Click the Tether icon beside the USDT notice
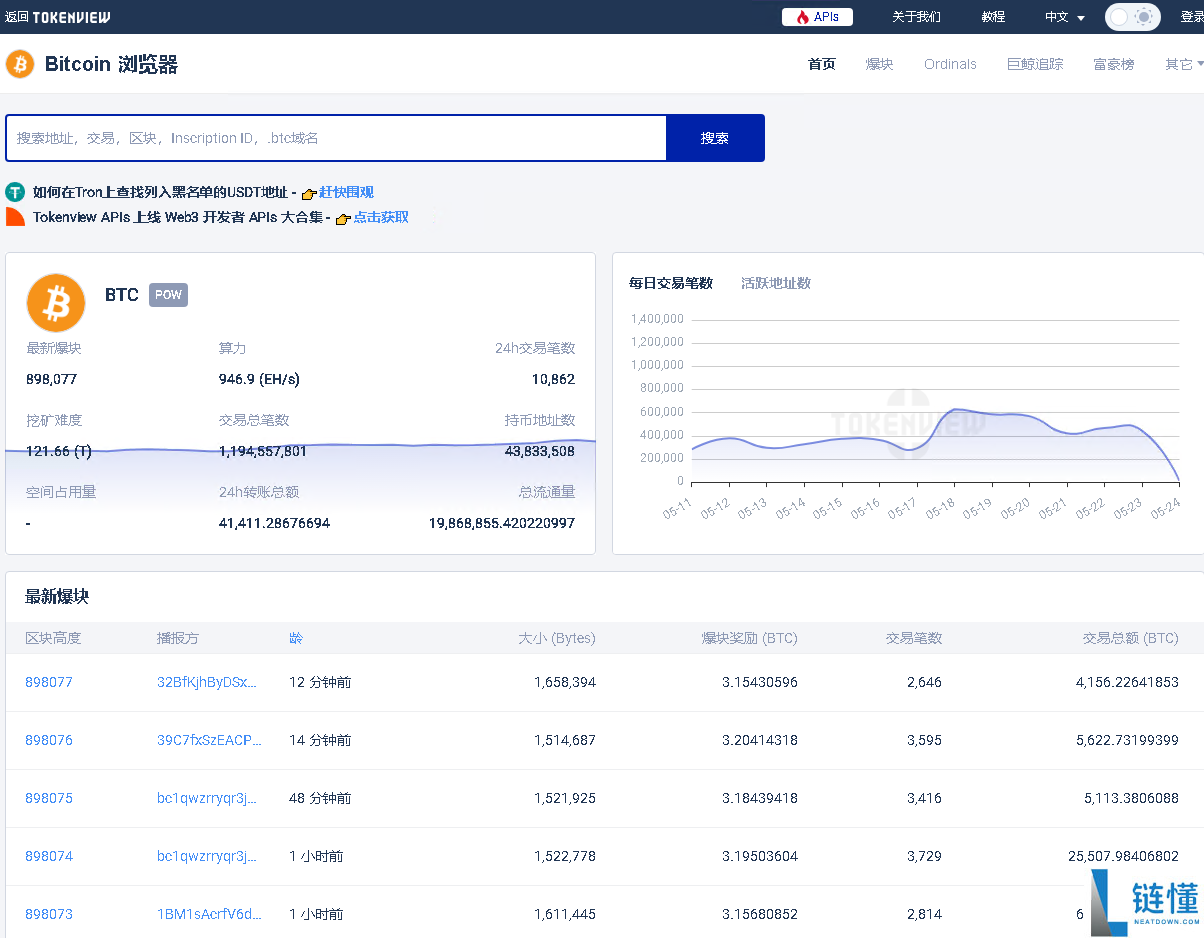Image resolution: width=1204 pixels, height=938 pixels. click(15, 192)
